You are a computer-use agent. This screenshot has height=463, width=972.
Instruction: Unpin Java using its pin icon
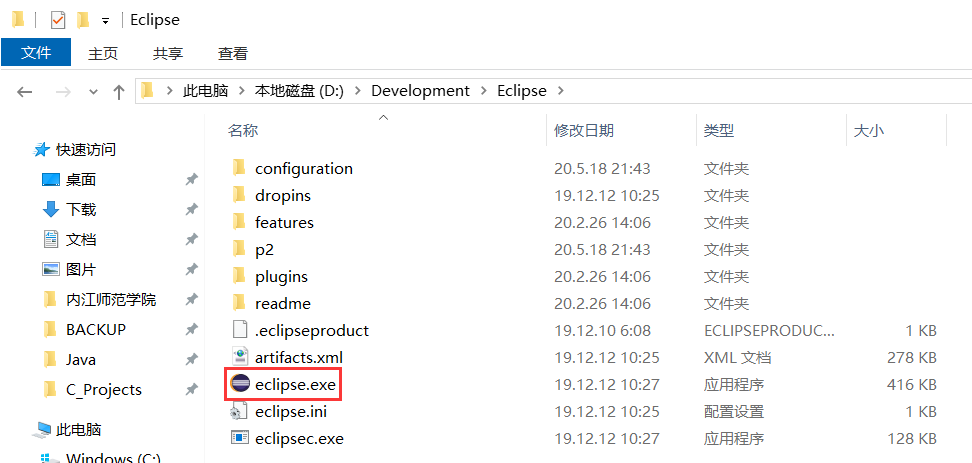(x=192, y=359)
